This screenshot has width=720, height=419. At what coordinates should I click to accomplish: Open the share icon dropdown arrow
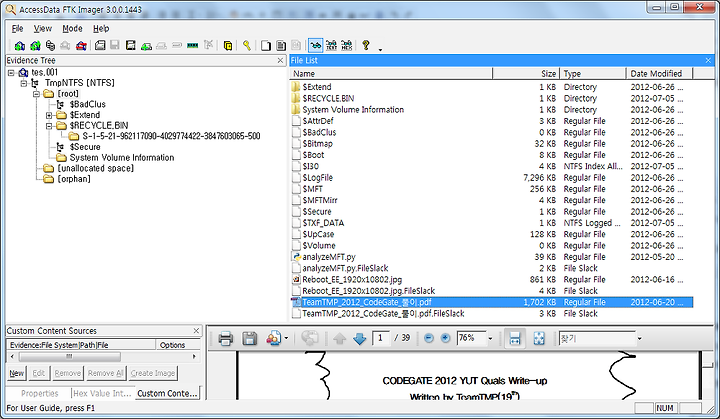click(x=286, y=339)
